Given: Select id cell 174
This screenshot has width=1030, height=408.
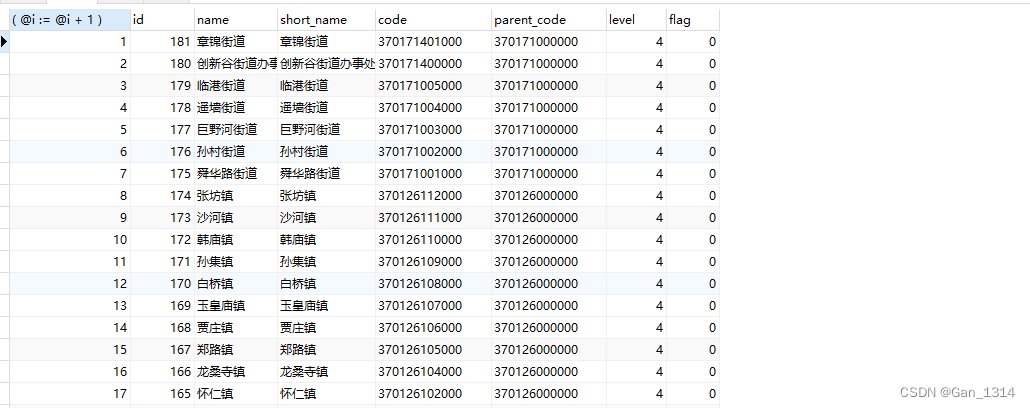Looking at the screenshot, I should [162, 196].
